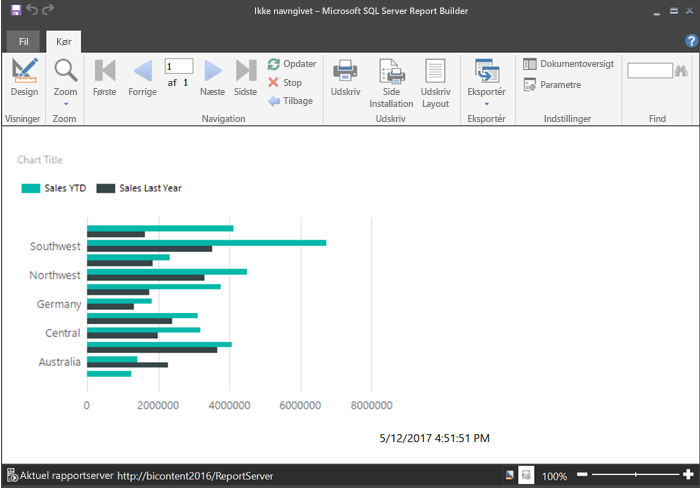
Task: Click the 2000000 axis value
Action: coord(158,405)
